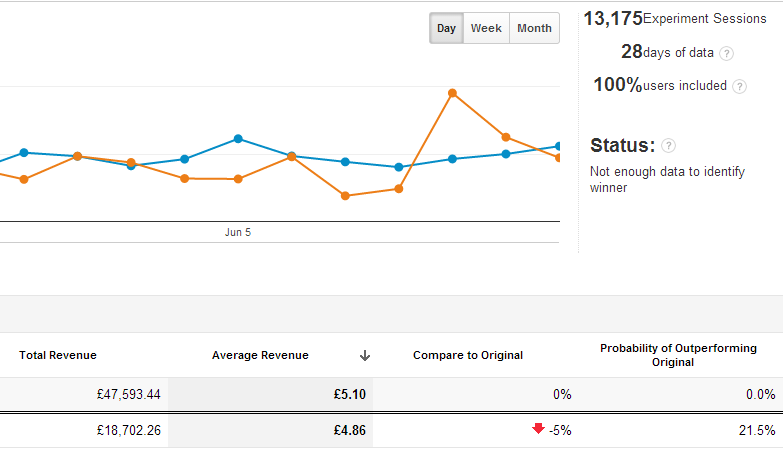Click help icon beside days of data
The width and height of the screenshot is (783, 450).
727,53
